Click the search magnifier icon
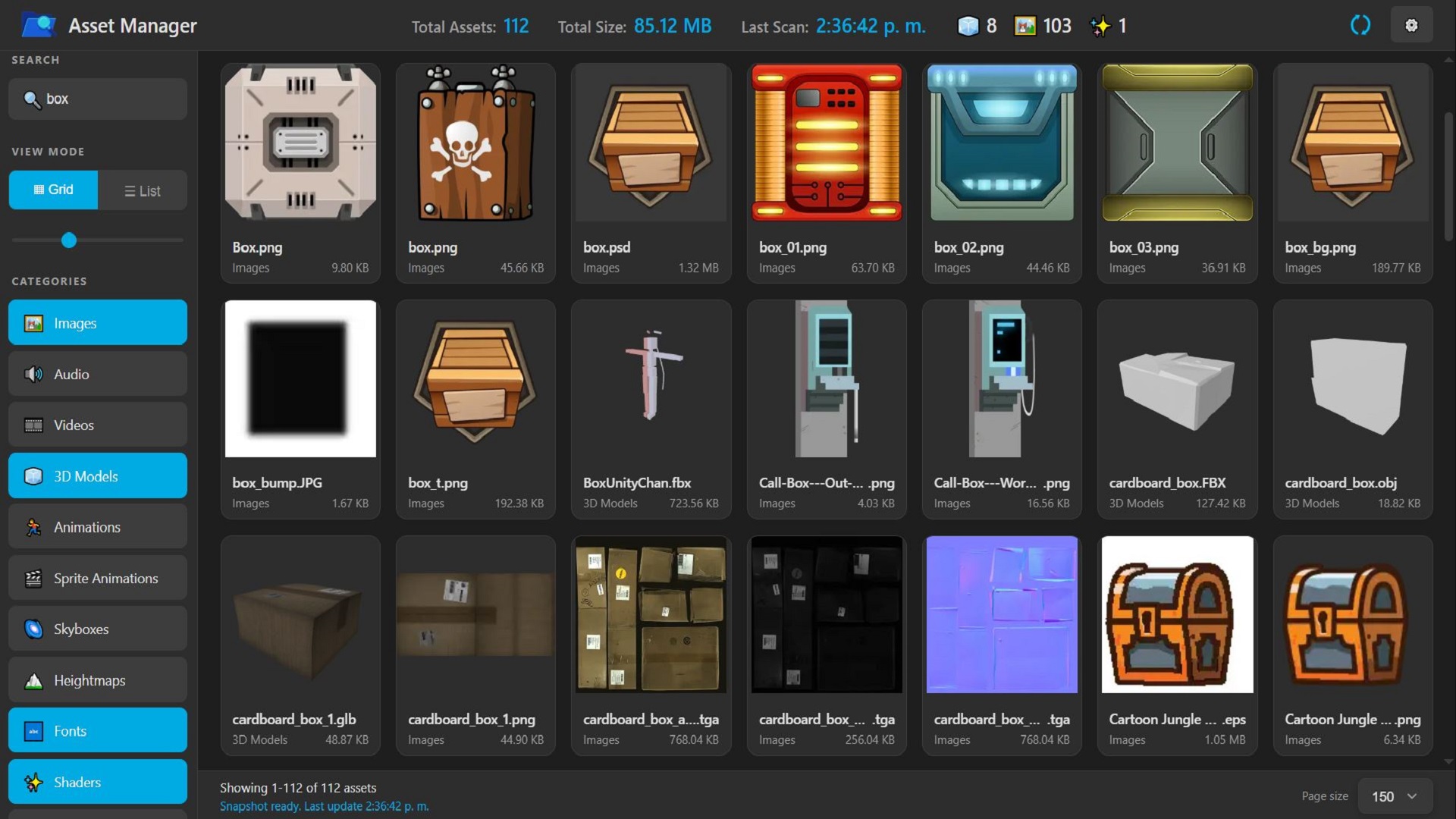 (32, 99)
